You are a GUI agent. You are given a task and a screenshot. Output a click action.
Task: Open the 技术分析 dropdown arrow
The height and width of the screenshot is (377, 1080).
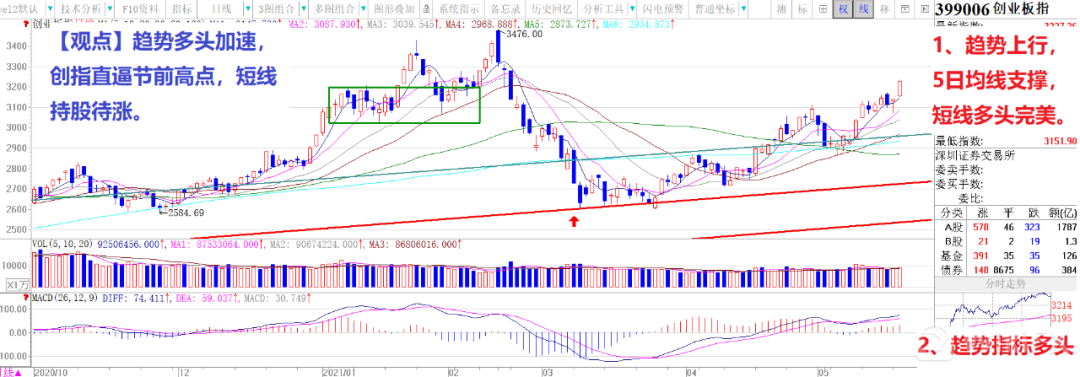(x=110, y=9)
